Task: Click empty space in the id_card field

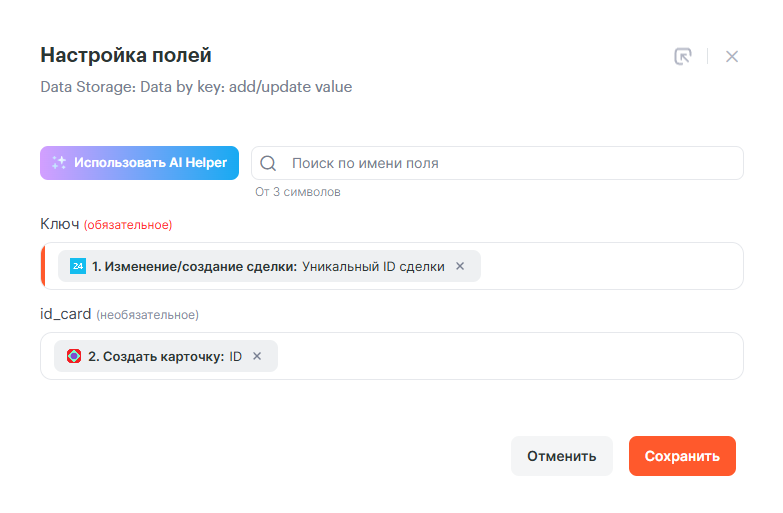Action: 510,356
